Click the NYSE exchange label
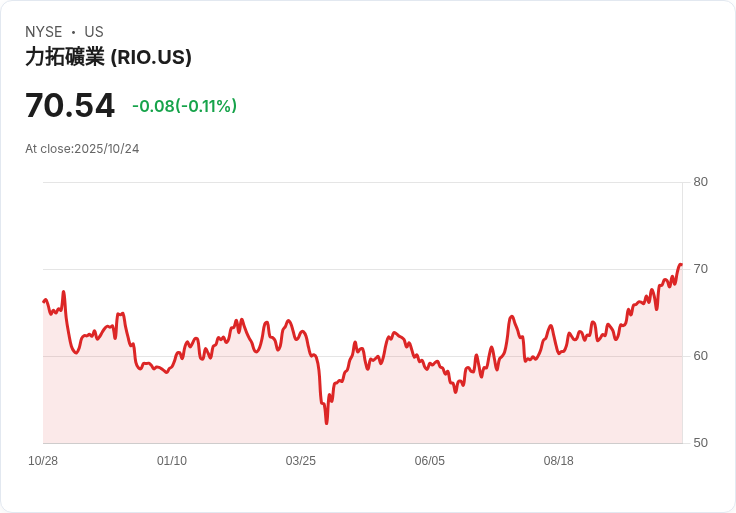736x513 pixels. [x=44, y=32]
